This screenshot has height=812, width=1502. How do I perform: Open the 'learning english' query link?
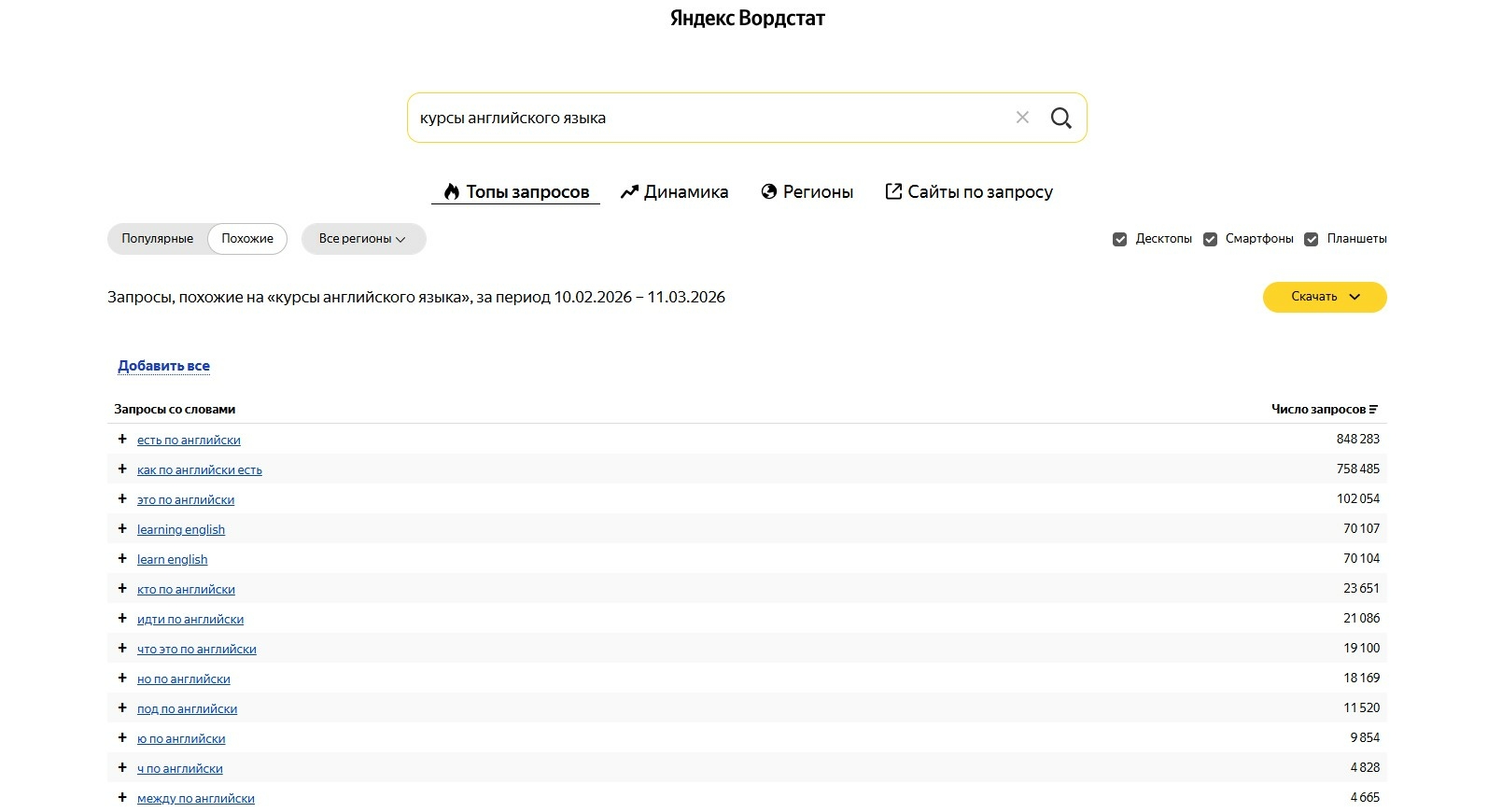(x=181, y=529)
